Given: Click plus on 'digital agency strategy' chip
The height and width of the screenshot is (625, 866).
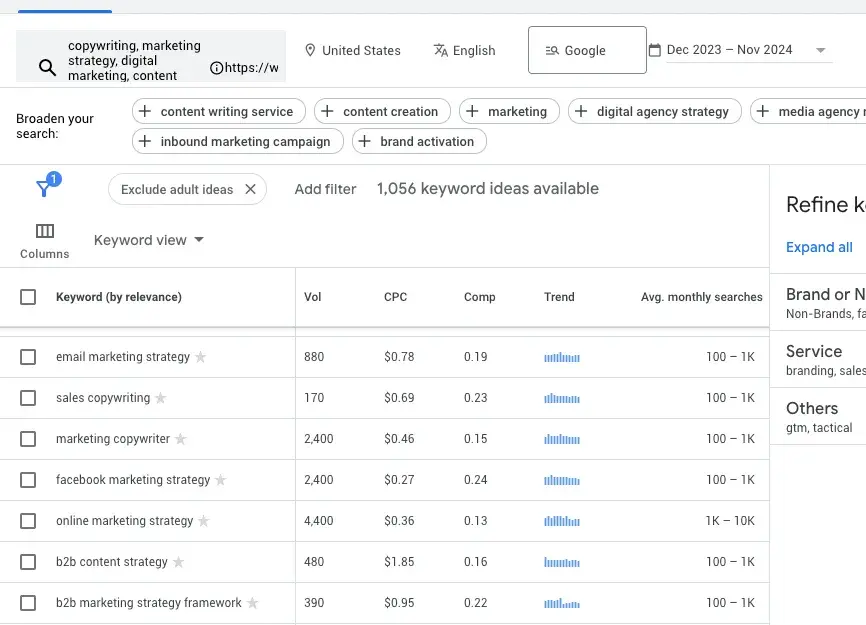Looking at the screenshot, I should 580,111.
